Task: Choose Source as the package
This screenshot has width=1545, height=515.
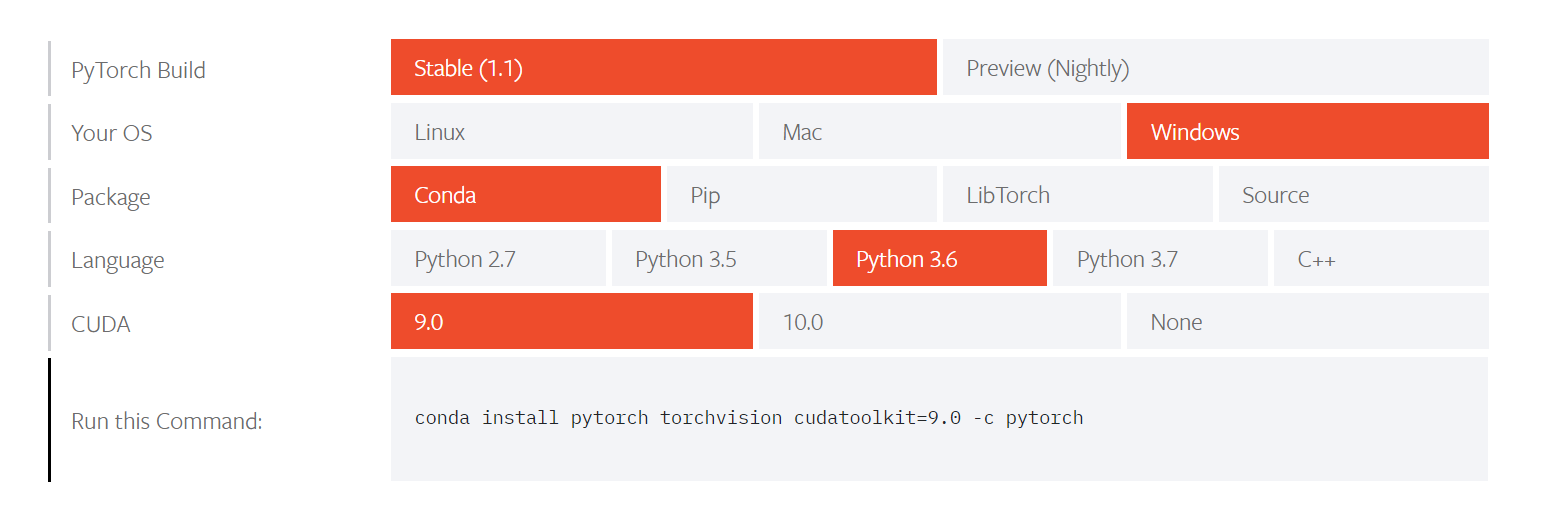Action: [x=1353, y=194]
